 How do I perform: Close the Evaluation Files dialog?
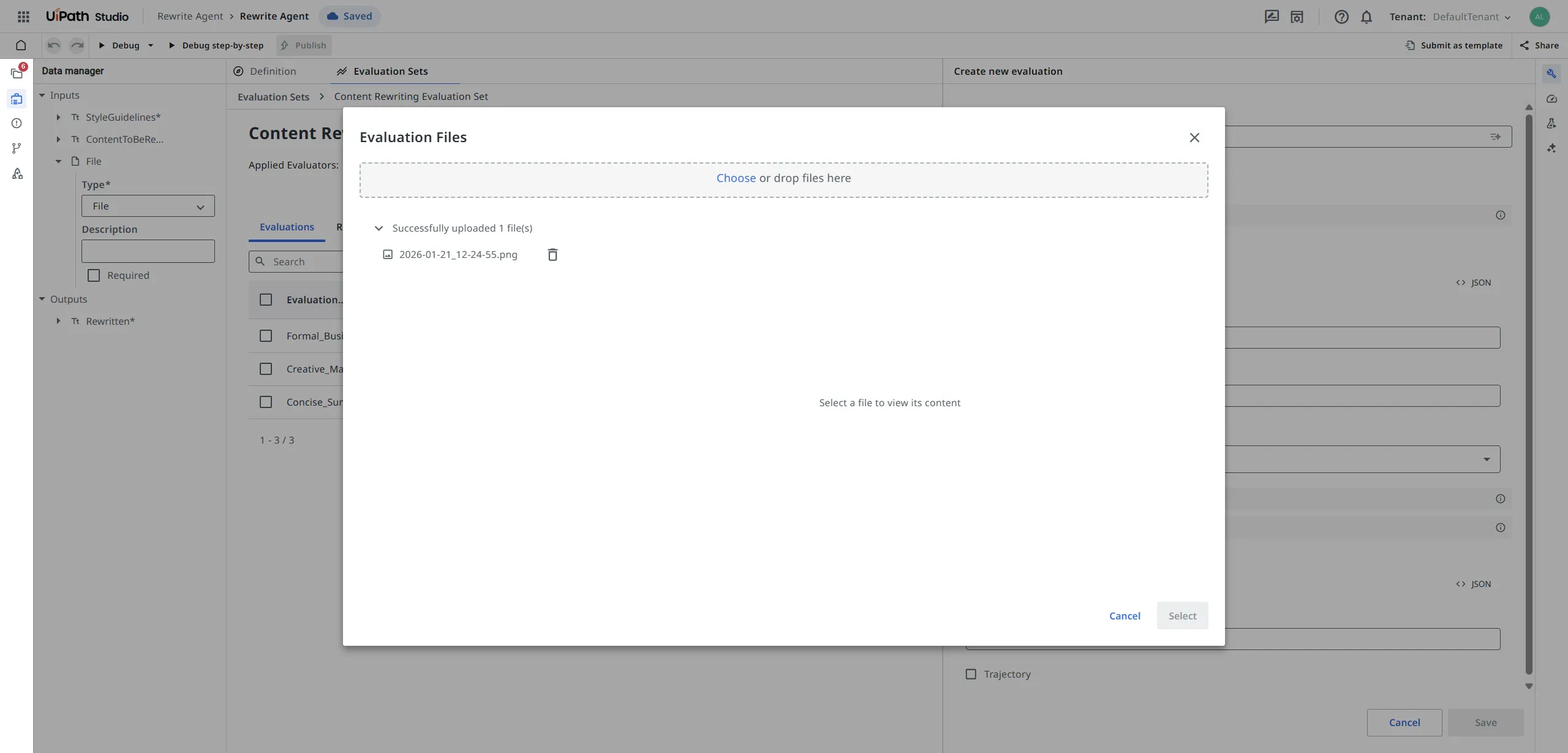1194,137
